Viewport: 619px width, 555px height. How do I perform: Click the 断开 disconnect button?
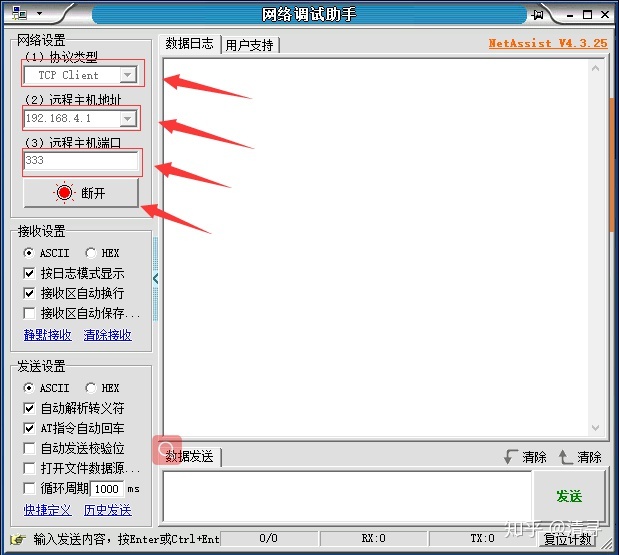(x=81, y=193)
